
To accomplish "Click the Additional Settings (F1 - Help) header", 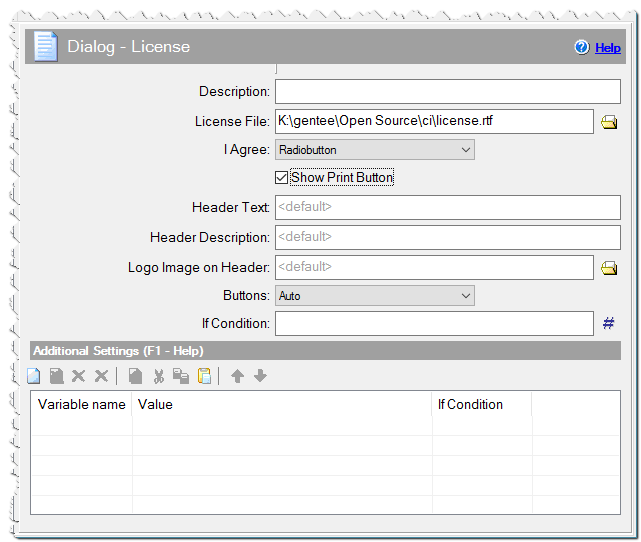I will [325, 351].
